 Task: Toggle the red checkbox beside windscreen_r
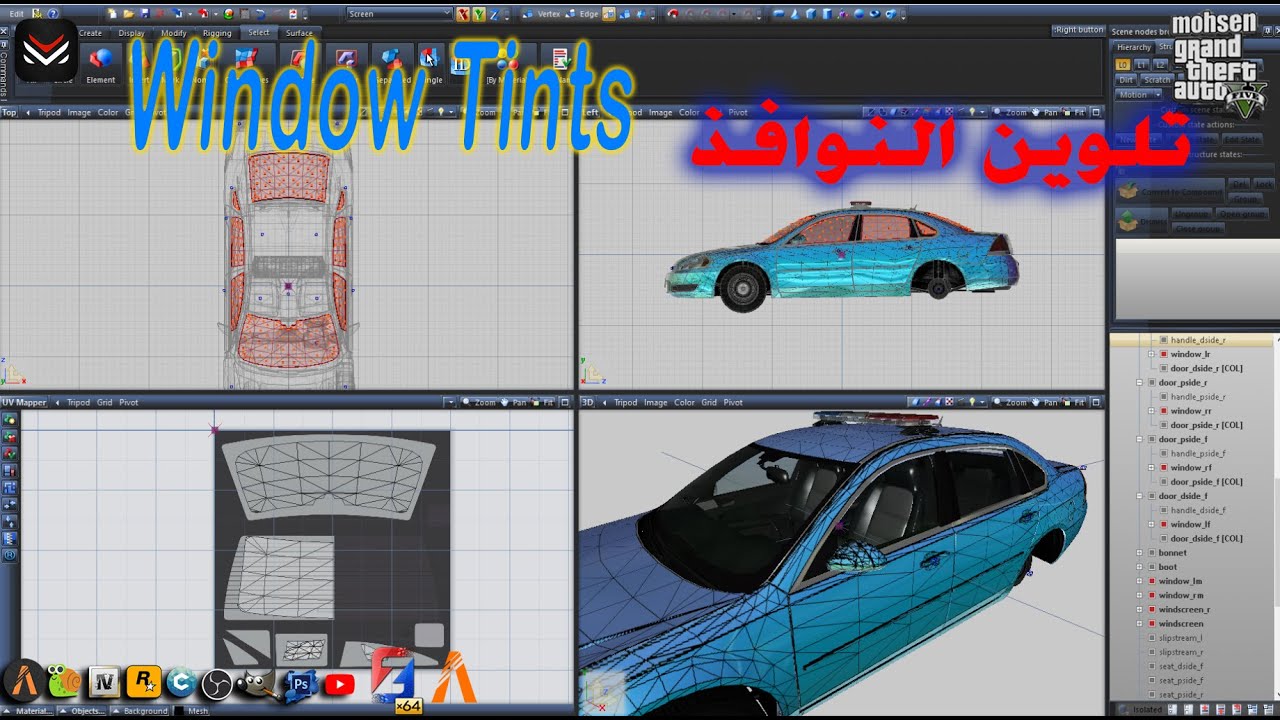[x=1152, y=609]
